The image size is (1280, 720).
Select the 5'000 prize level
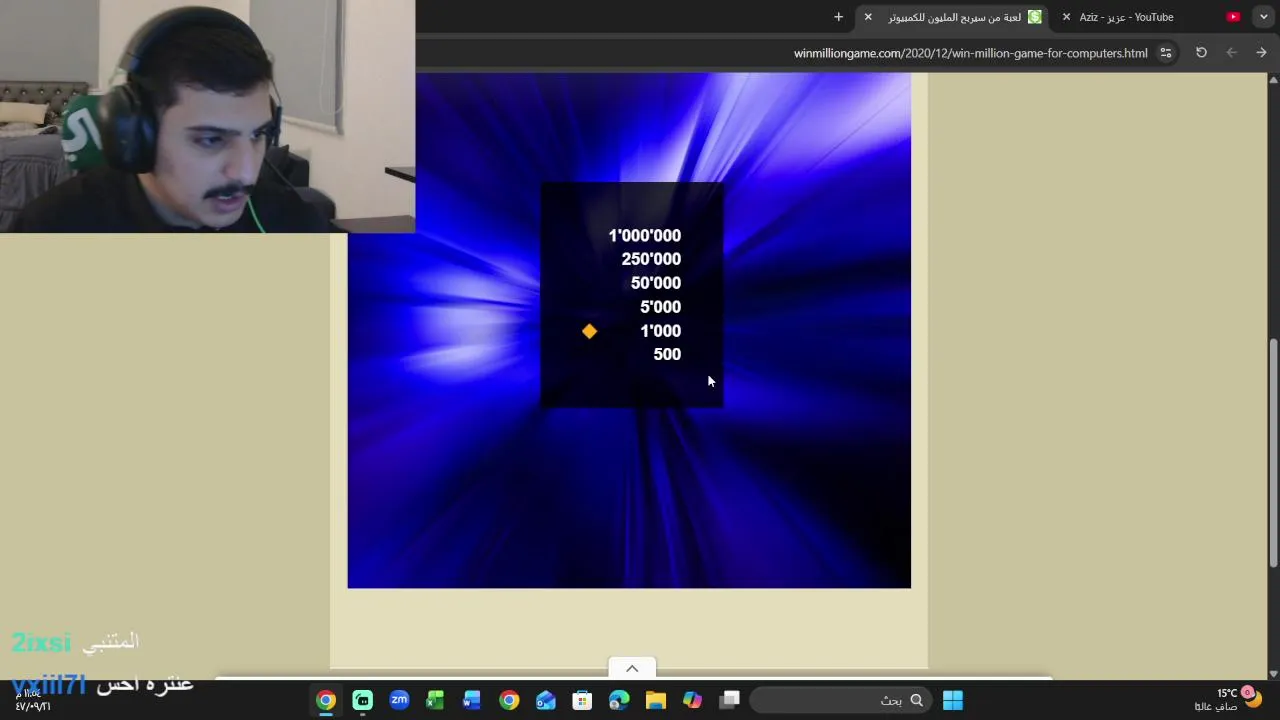pos(660,307)
